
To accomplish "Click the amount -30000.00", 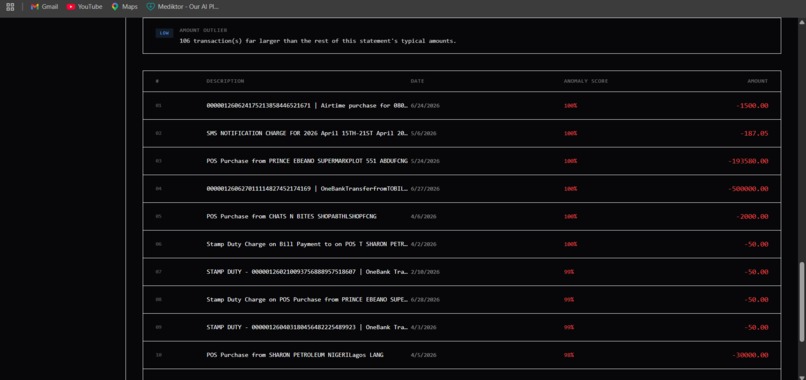I will coord(750,355).
